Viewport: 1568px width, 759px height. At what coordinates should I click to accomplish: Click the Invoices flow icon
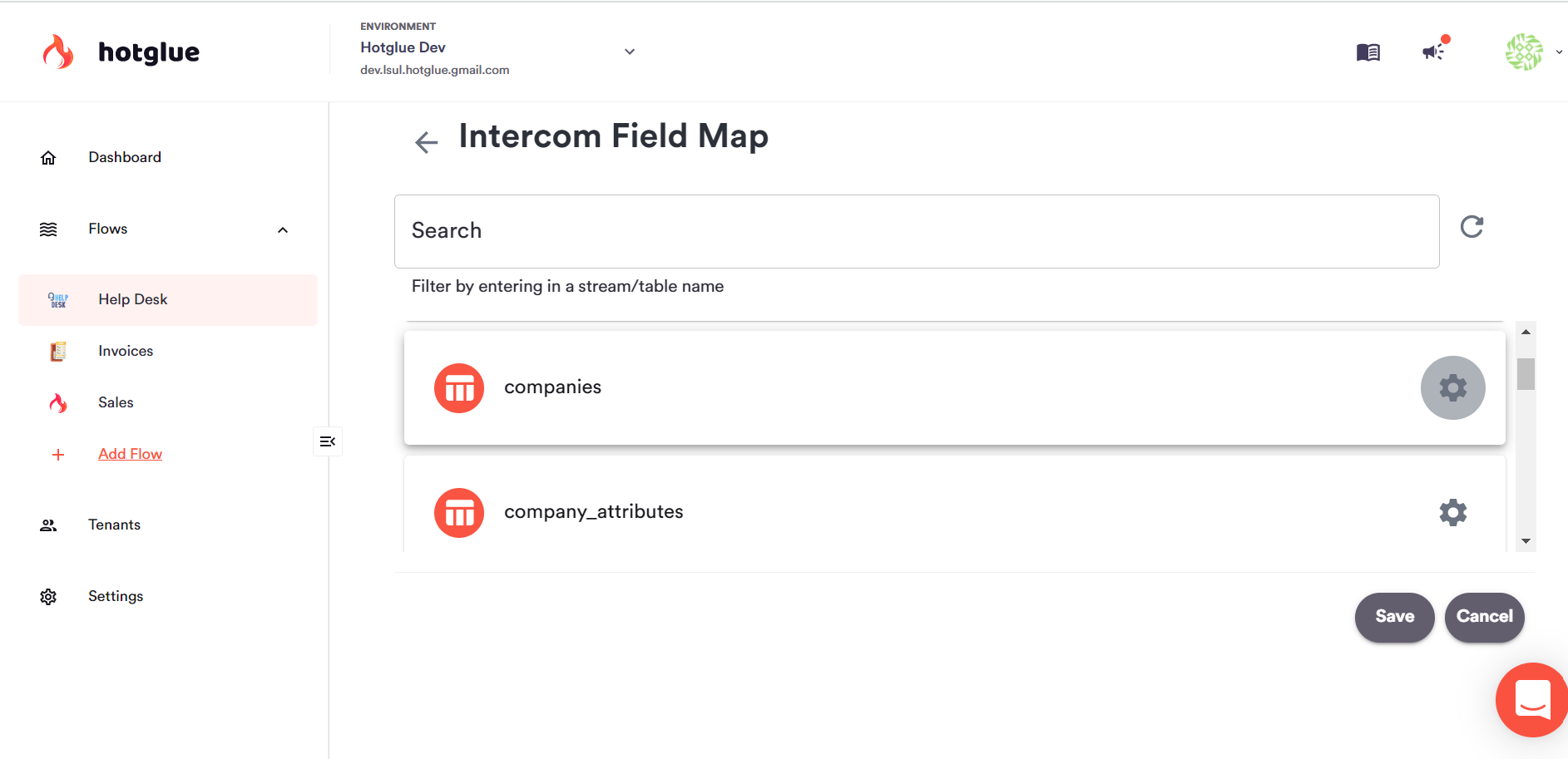pos(58,352)
